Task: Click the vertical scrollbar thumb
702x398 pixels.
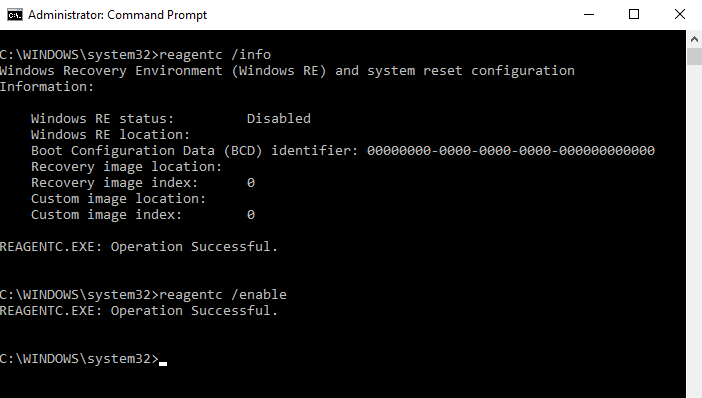Action: click(694, 56)
